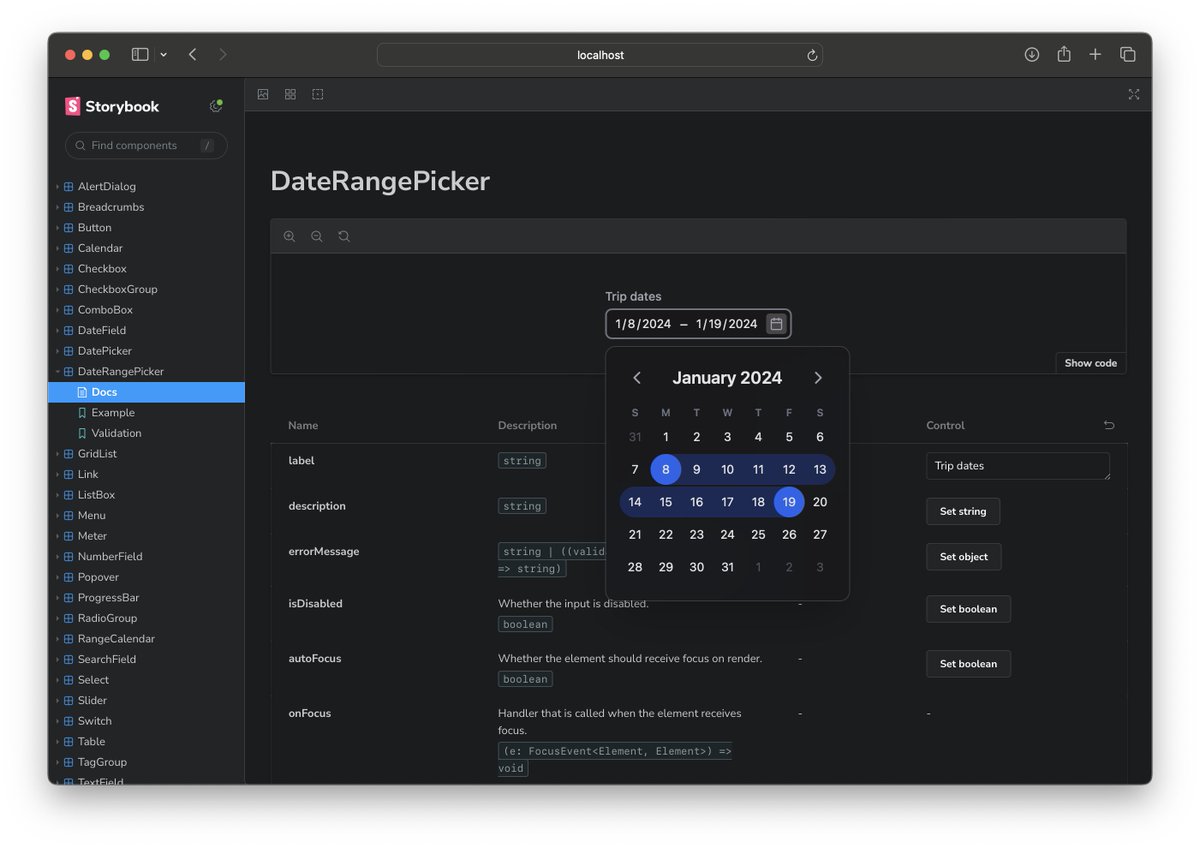Pick January 24 in the calendar
Viewport: 1200px width, 848px height.
[x=727, y=535]
